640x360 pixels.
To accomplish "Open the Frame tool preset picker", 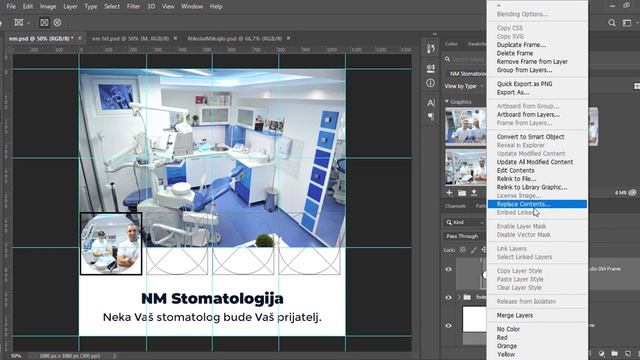I will [21, 22].
